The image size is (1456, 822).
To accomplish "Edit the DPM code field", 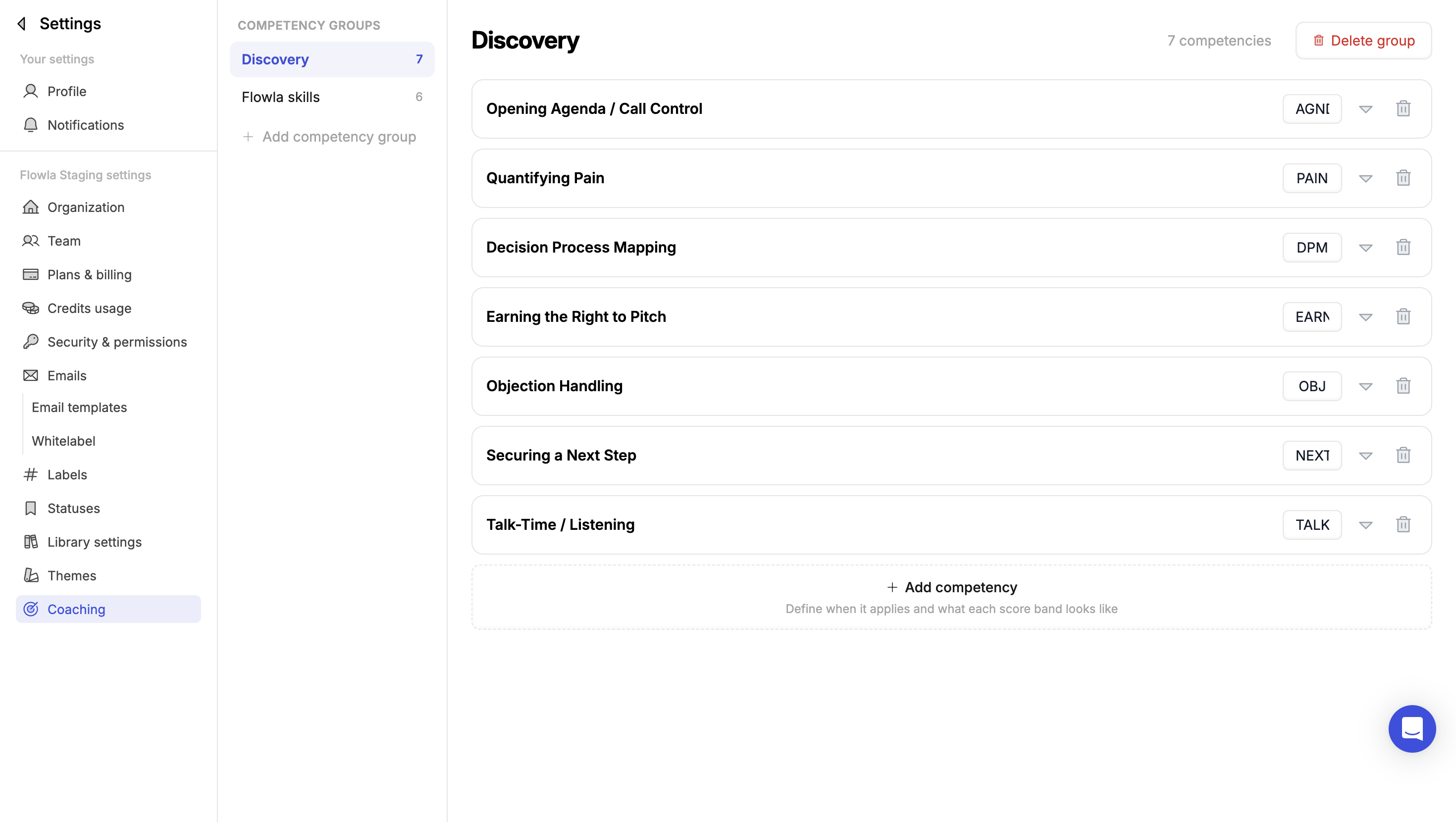I will pos(1312,248).
